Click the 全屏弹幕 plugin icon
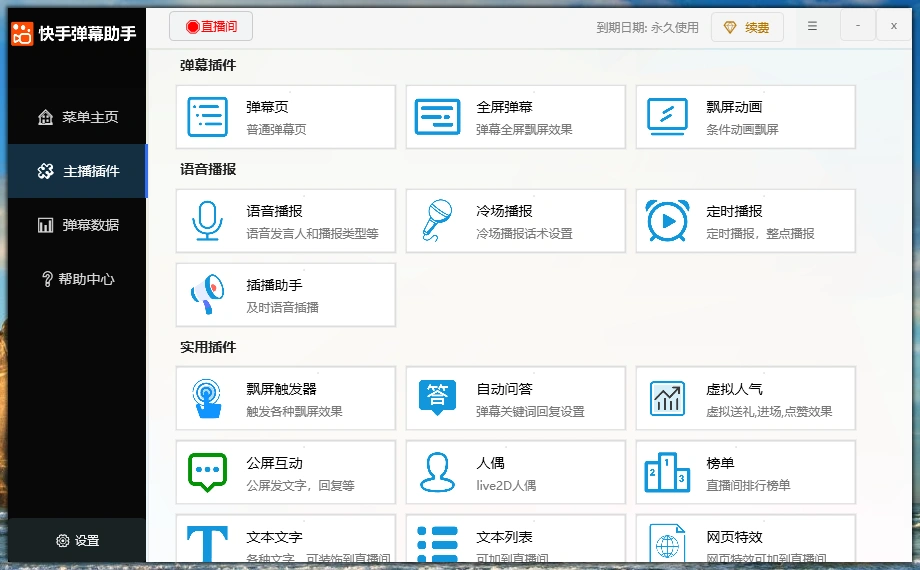This screenshot has height=570, width=920. [437, 117]
